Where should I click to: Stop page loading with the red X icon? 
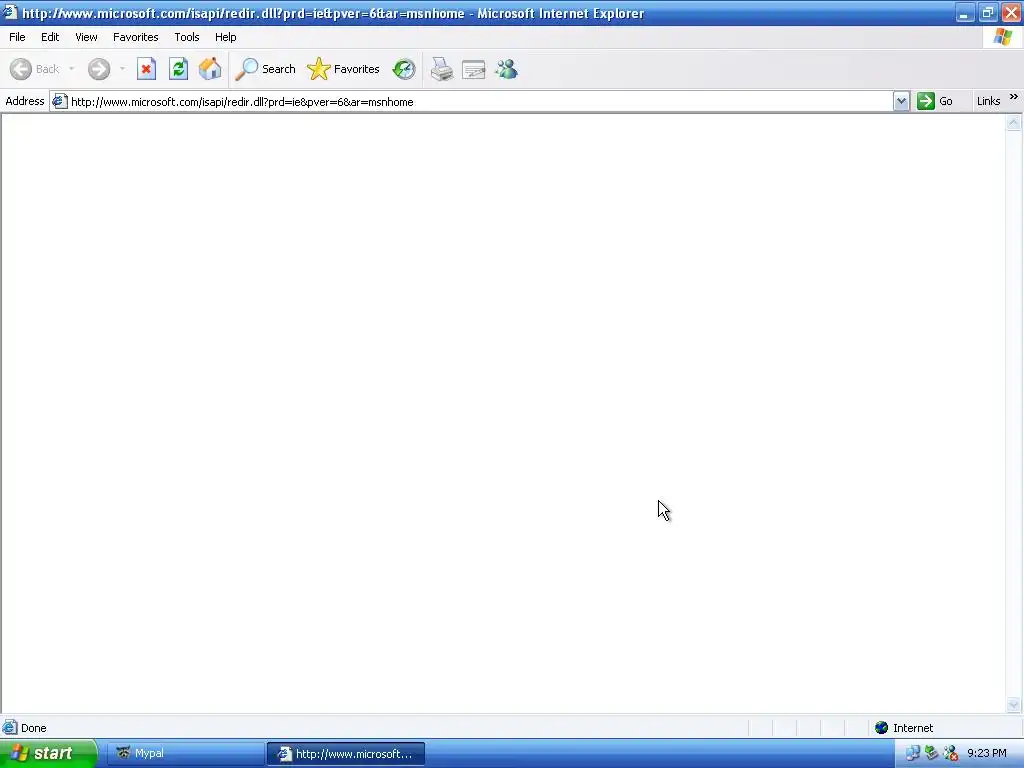tap(146, 69)
